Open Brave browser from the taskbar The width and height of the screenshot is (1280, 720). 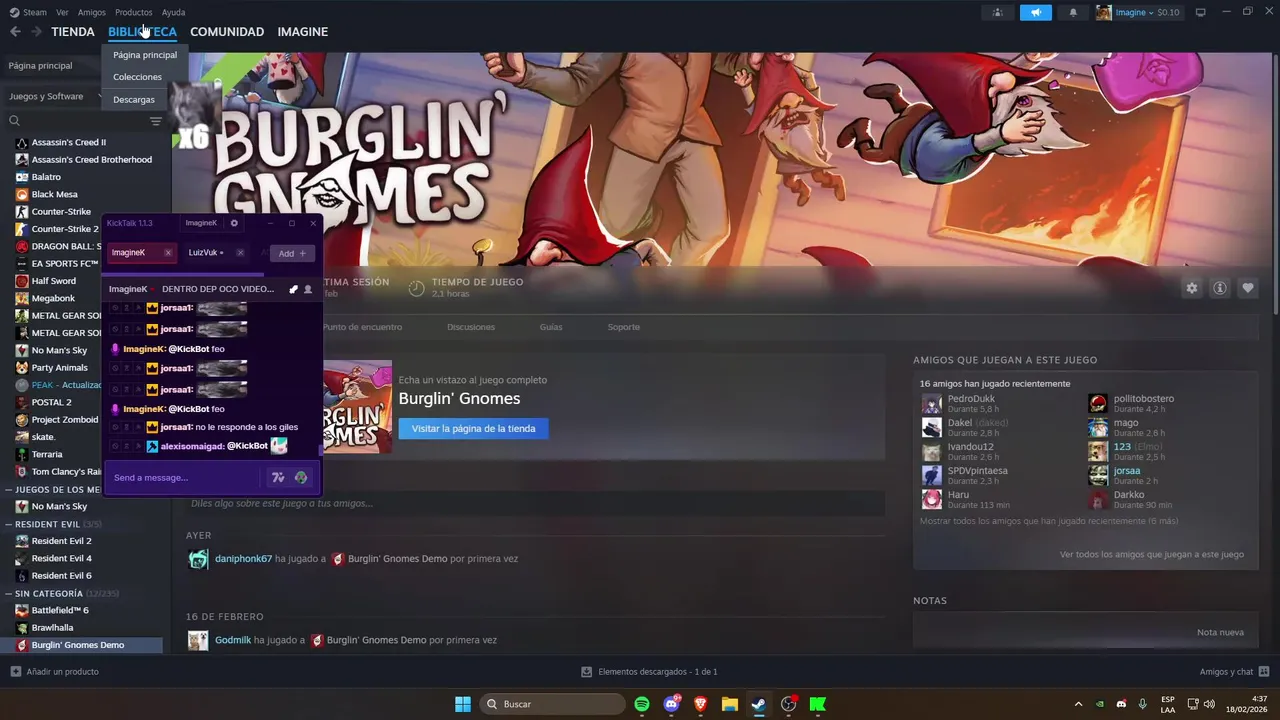click(x=700, y=704)
